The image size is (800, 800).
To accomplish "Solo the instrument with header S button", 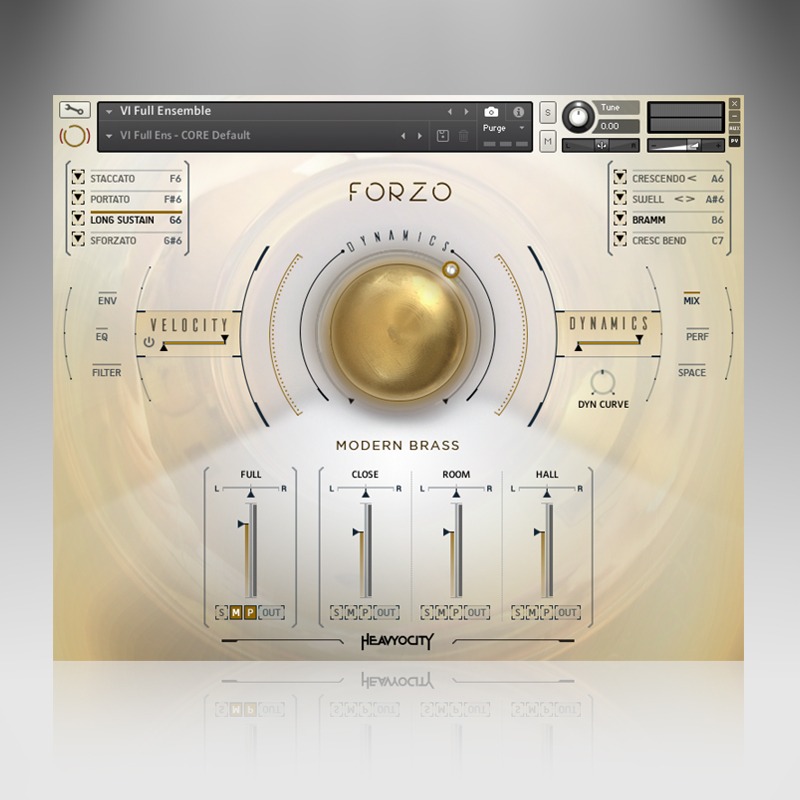I will tap(548, 112).
